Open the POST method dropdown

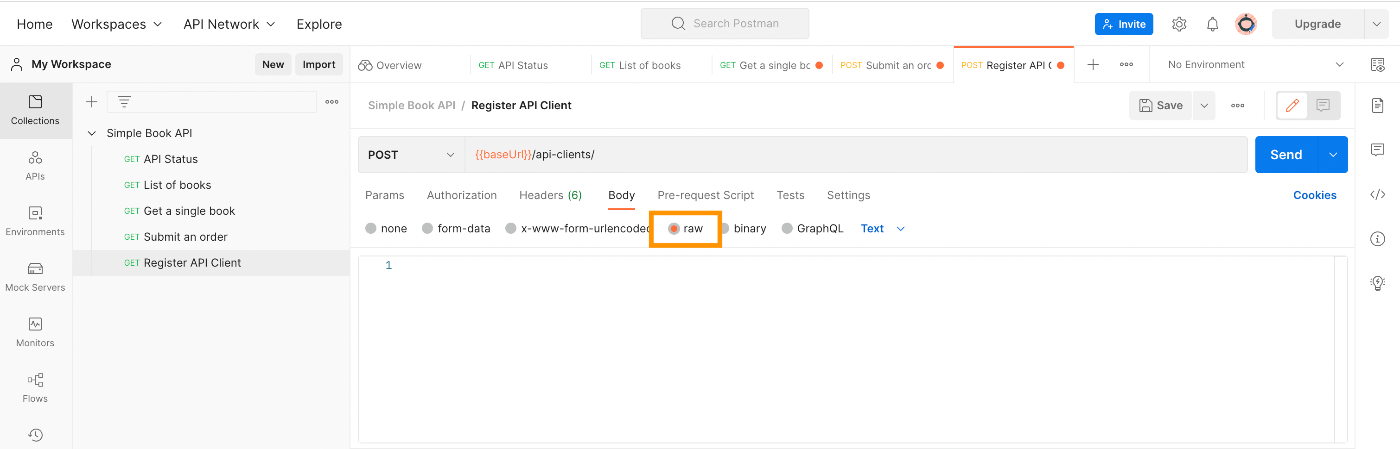click(411, 155)
